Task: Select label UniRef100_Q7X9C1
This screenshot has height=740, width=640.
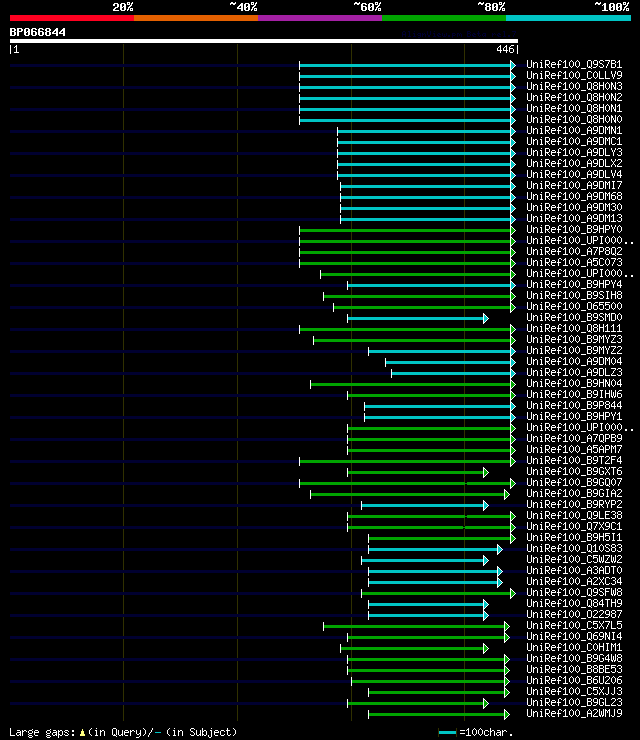Action: click(x=574, y=526)
